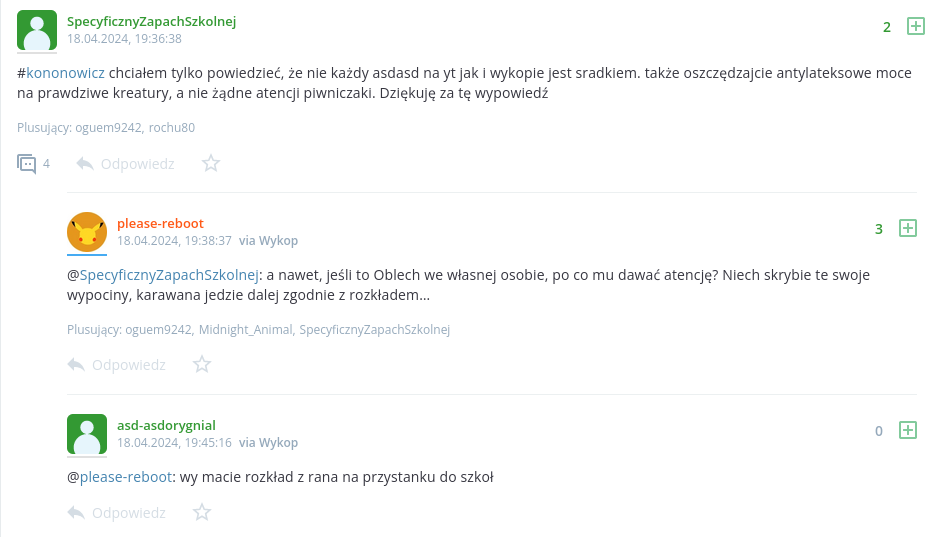Favorite please-reboot's comment with star icon
Screen dimensions: 939x537
(x=202, y=364)
